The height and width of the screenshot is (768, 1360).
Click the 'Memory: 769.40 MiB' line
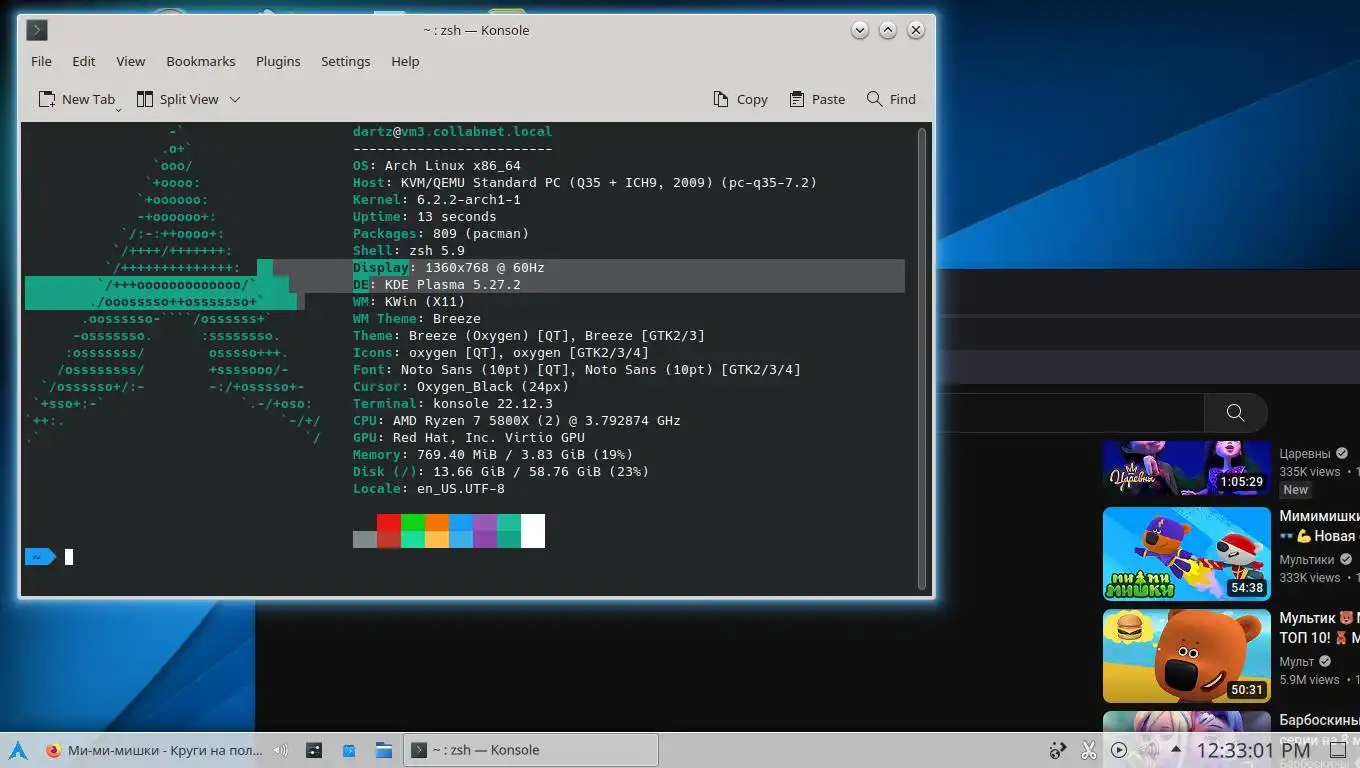click(x=493, y=455)
